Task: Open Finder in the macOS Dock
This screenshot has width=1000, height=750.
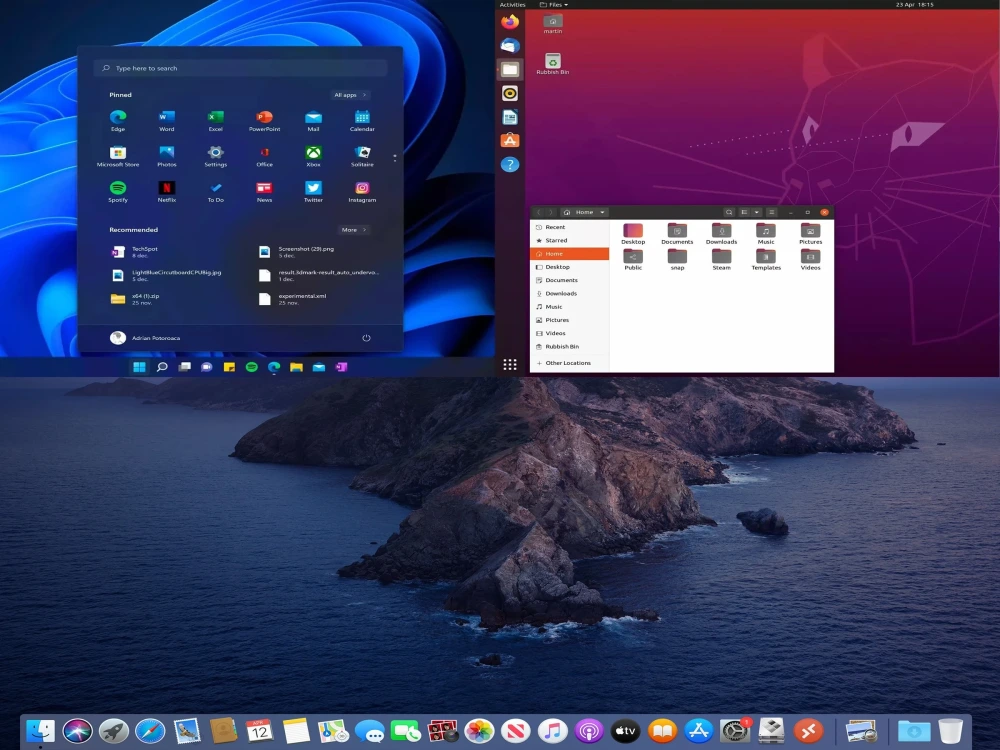Action: pos(40,731)
